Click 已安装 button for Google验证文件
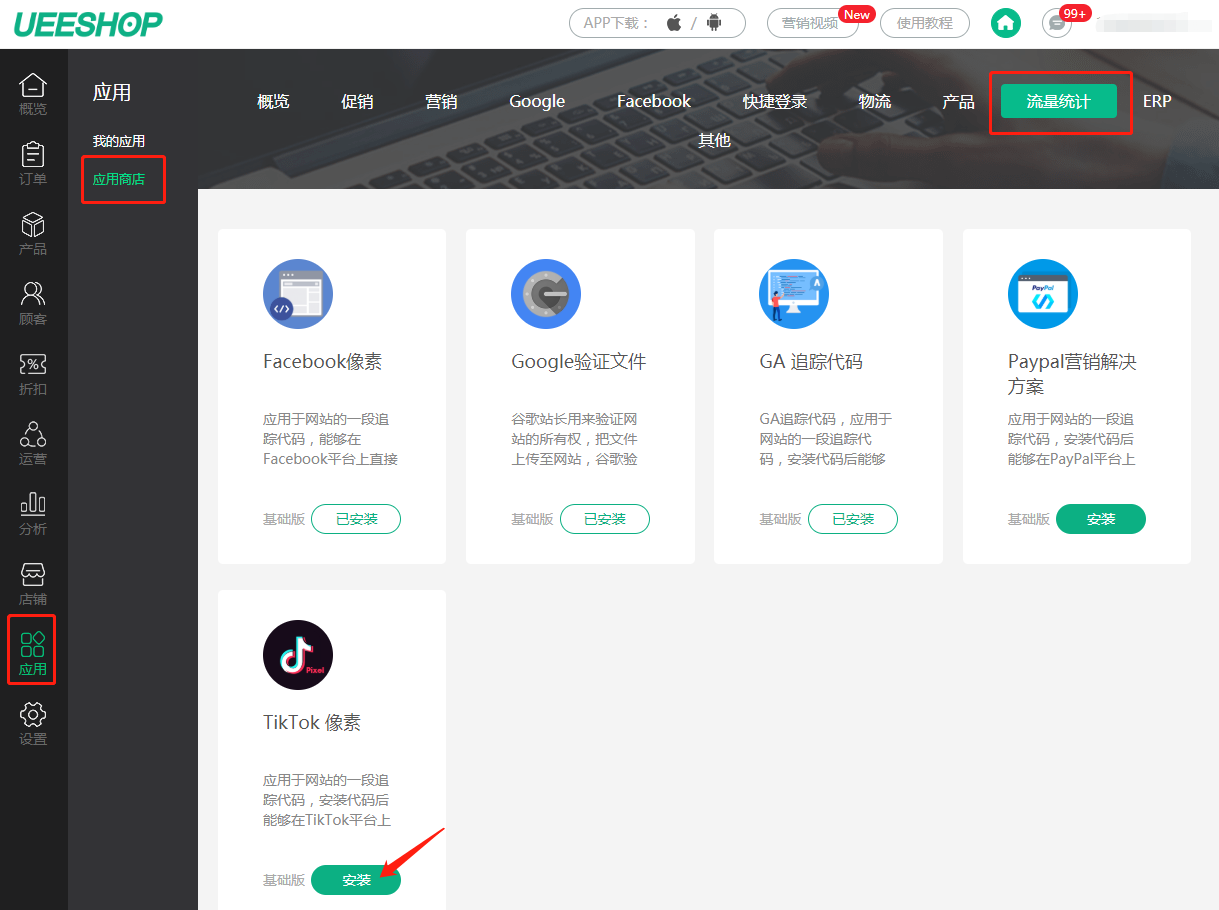The image size is (1219, 910). pyautogui.click(x=605, y=519)
